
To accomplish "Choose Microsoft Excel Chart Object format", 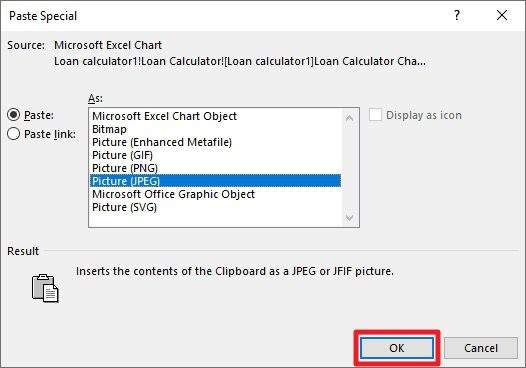I will point(164,116).
